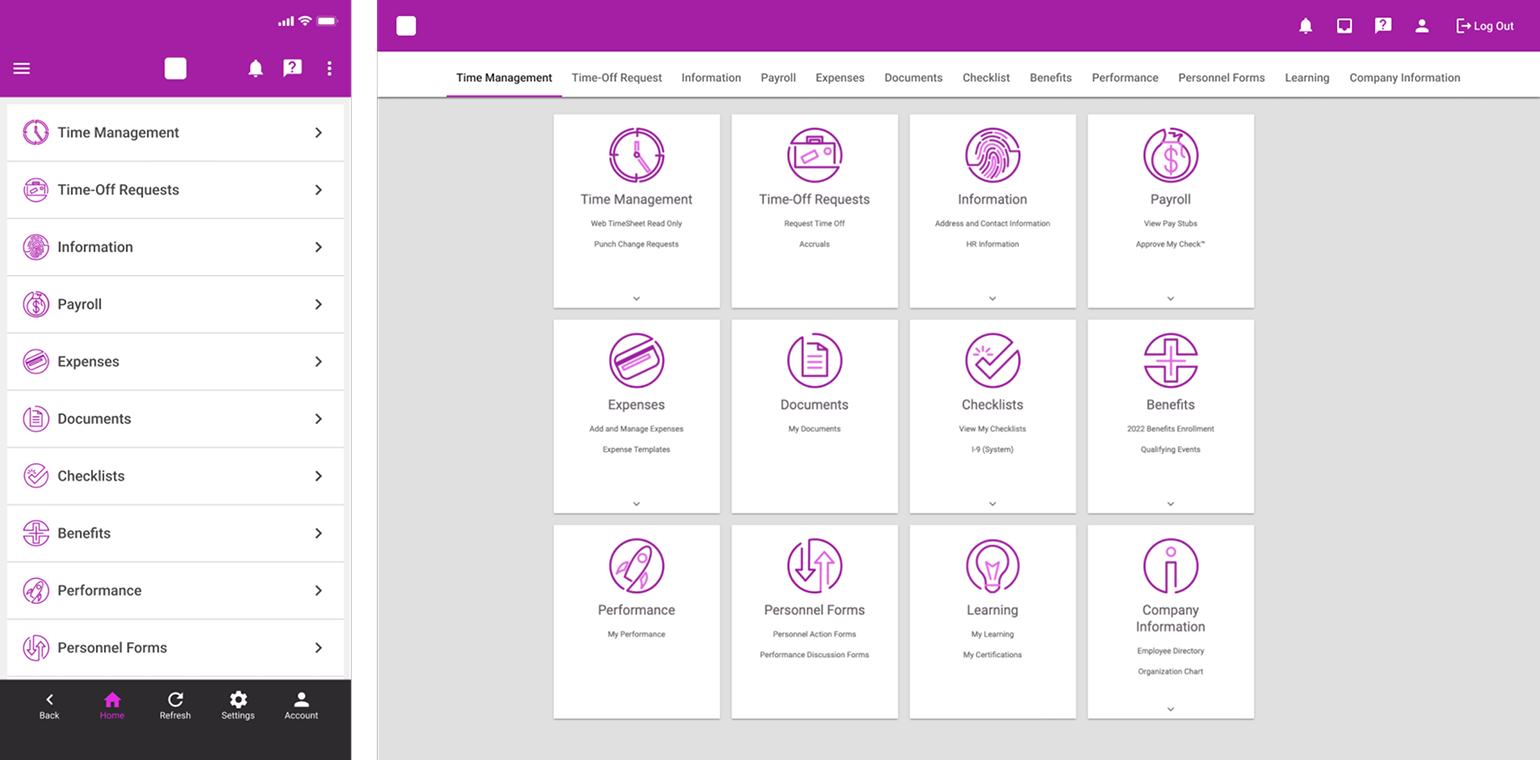Select the Company Information tab

click(x=1404, y=77)
